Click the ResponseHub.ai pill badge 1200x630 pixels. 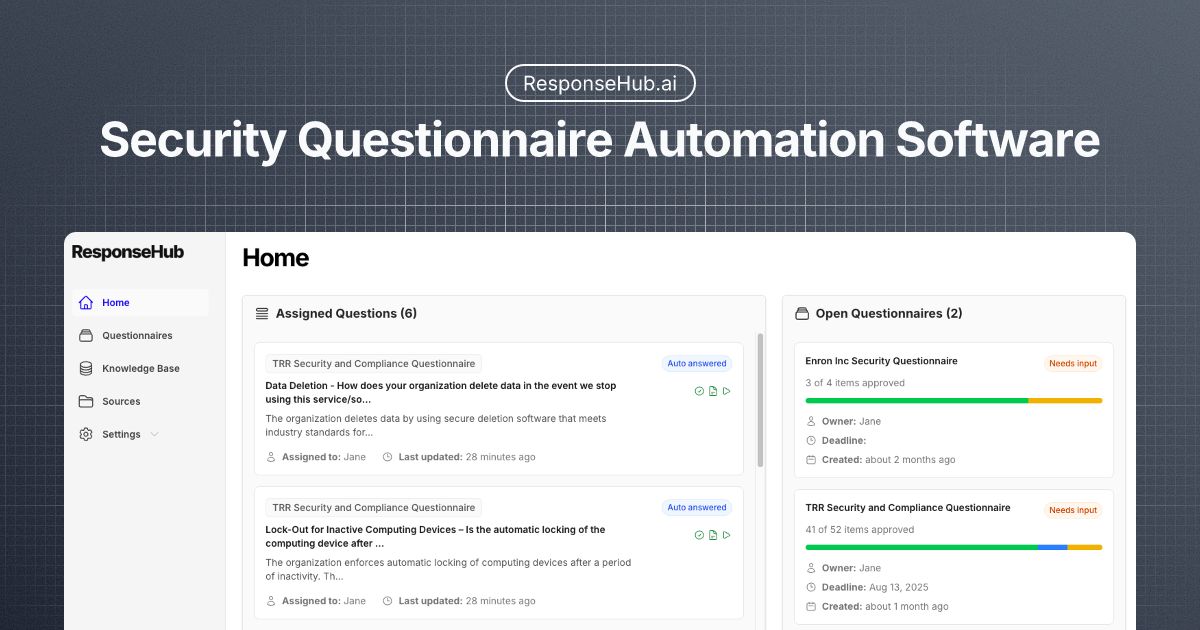coord(600,84)
